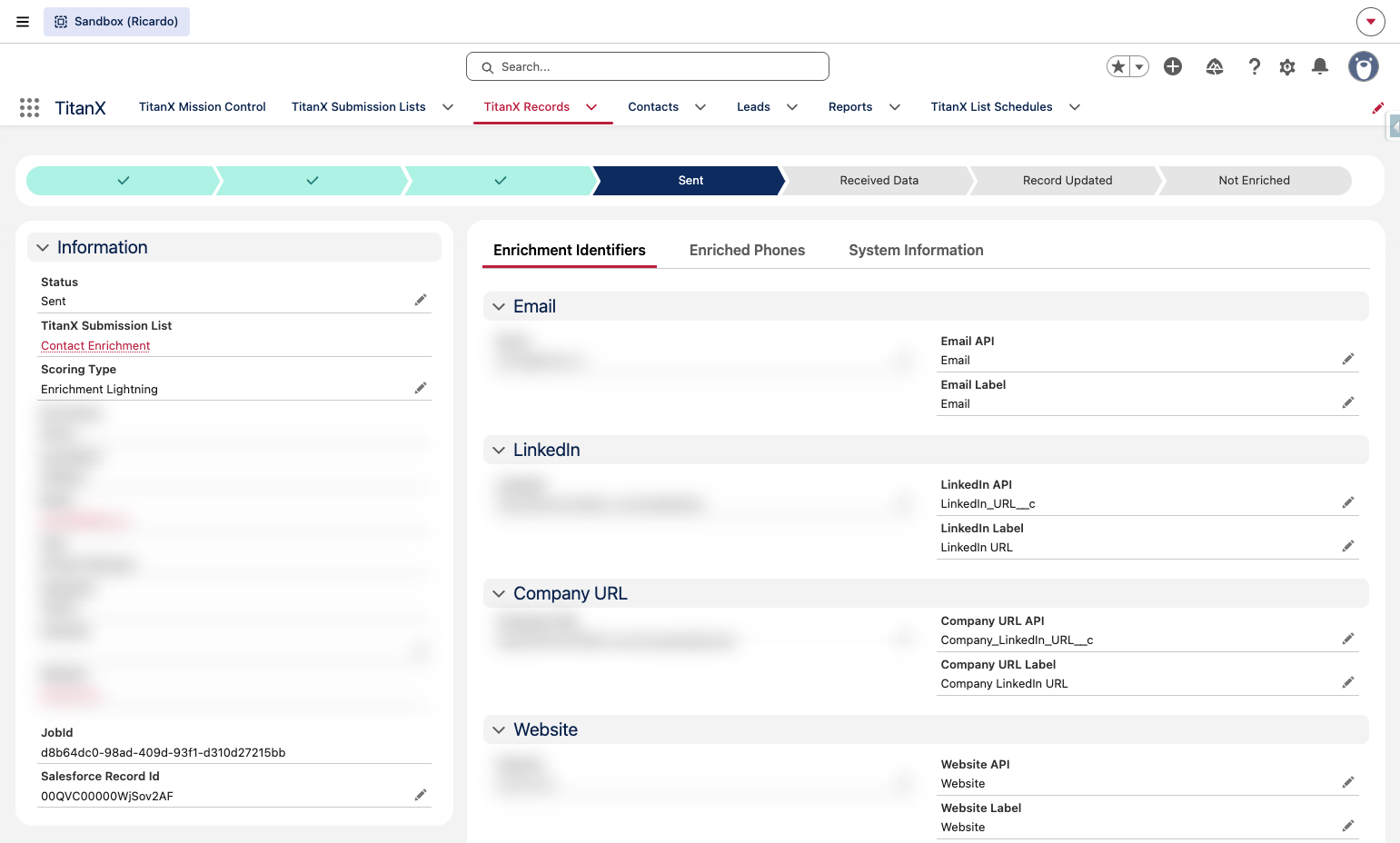Open the notifications bell
1400x843 pixels.
1320,66
